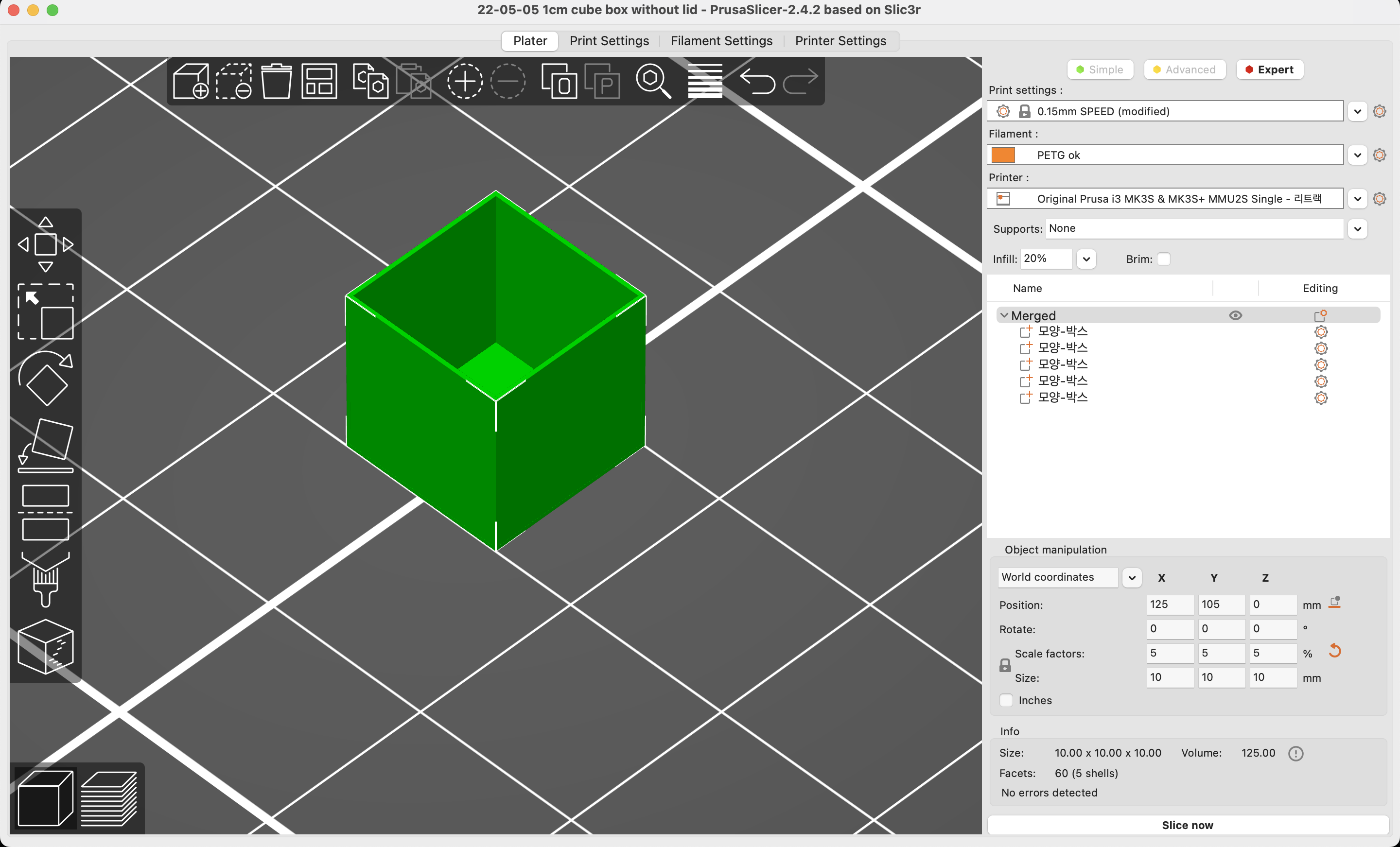Open the variable layer height tool
This screenshot has height=847, width=1400.
(x=705, y=81)
